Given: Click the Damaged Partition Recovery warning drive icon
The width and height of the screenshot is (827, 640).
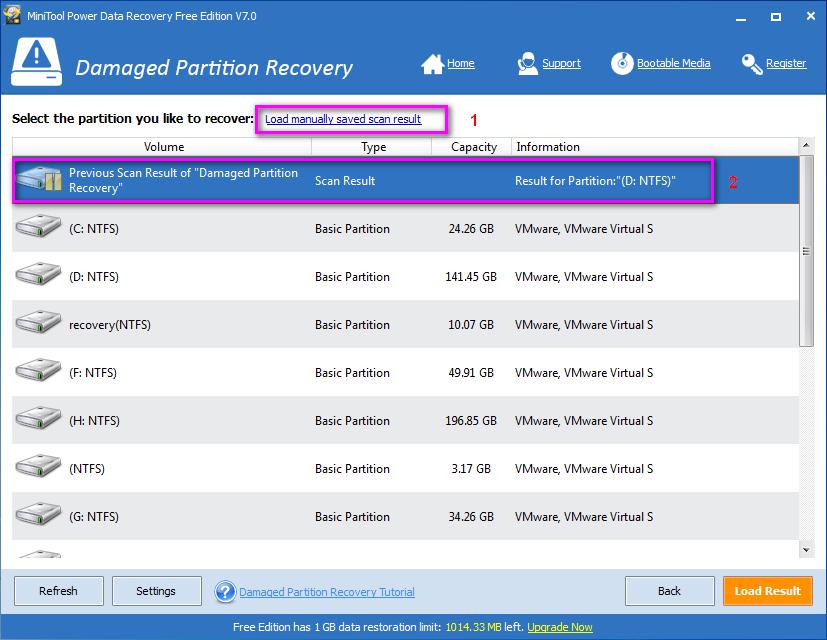Looking at the screenshot, I should pos(36,61).
